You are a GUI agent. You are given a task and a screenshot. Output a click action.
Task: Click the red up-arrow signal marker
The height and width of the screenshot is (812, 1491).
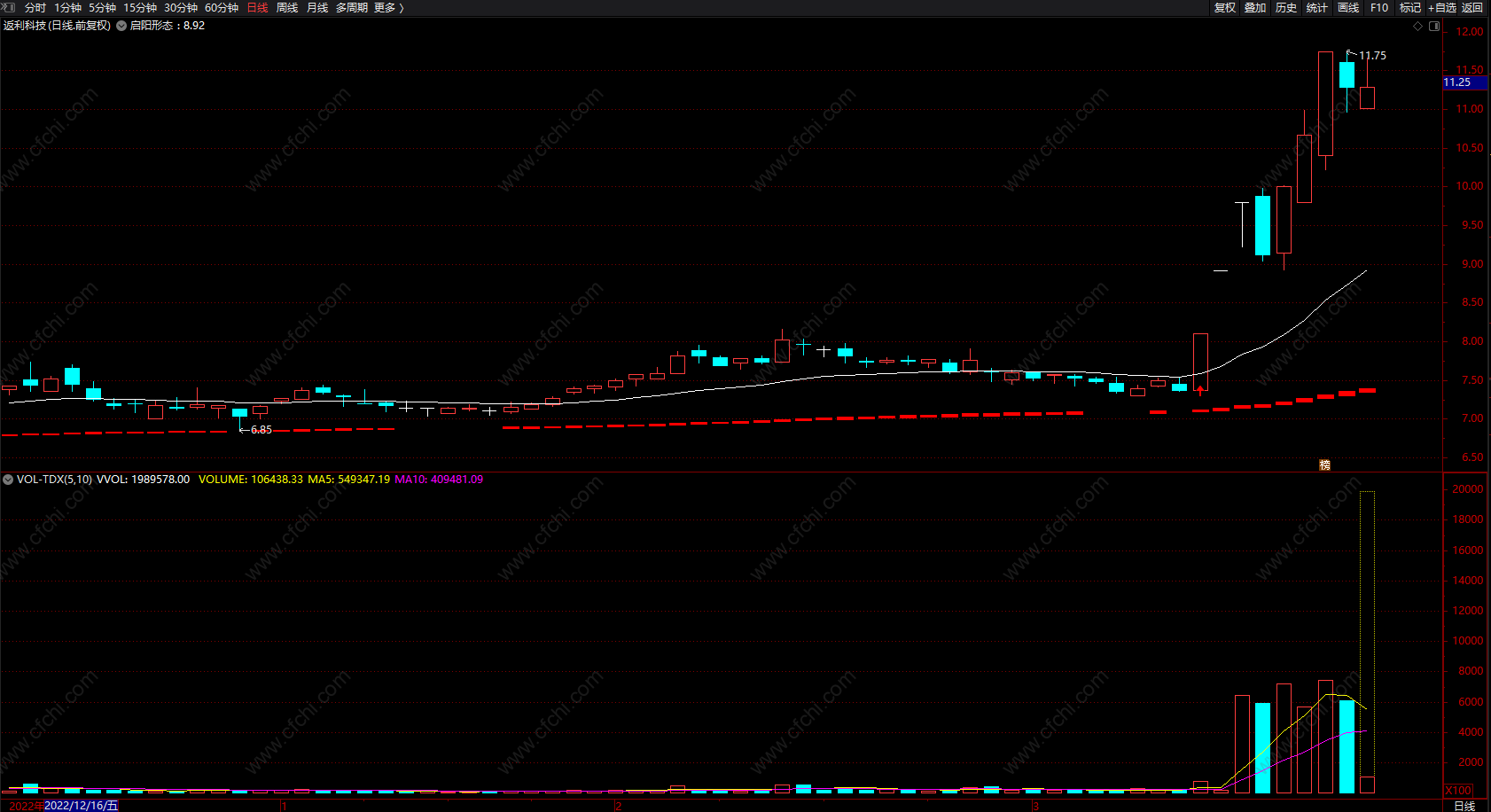[x=1200, y=389]
